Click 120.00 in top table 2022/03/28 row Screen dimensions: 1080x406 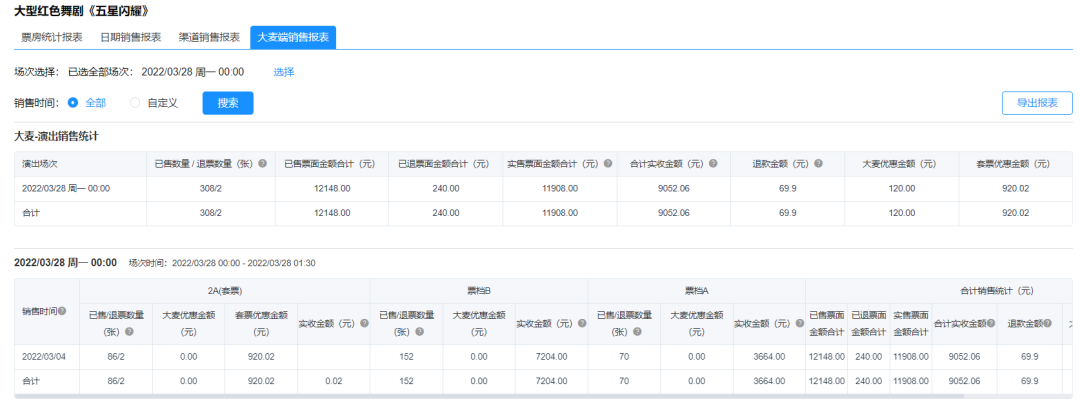pos(902,188)
